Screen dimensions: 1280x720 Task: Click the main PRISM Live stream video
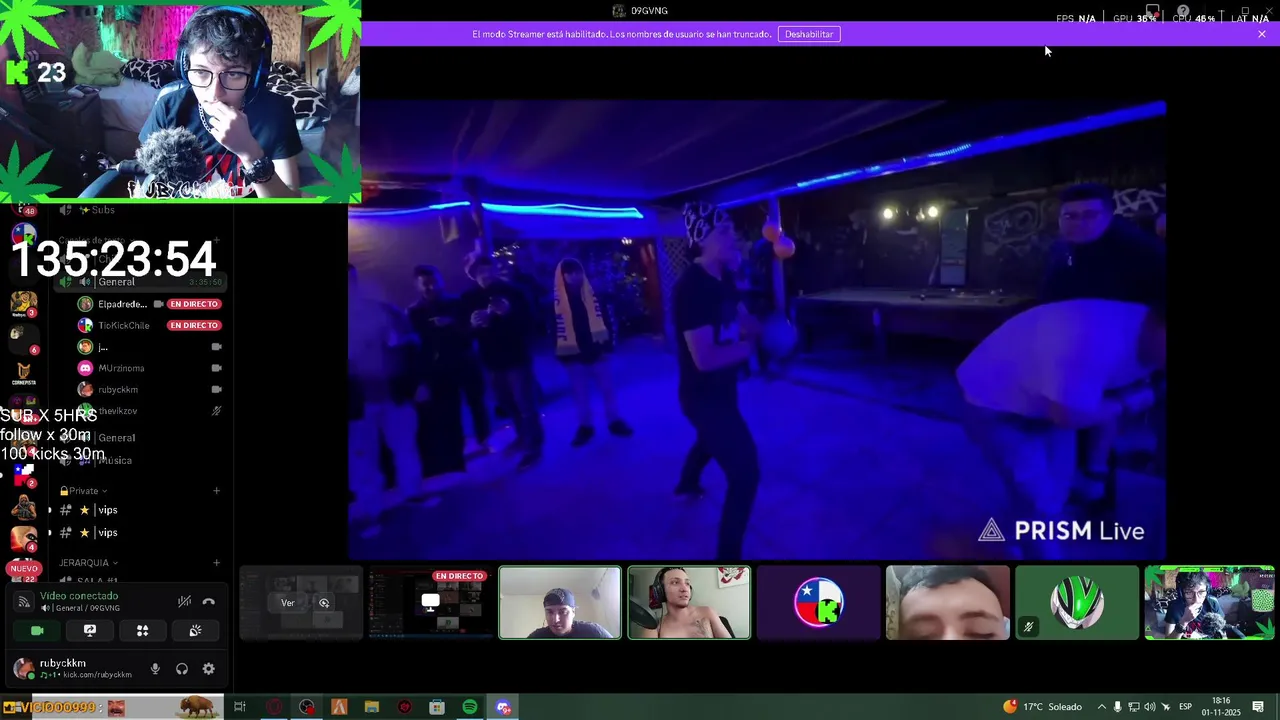click(x=757, y=330)
